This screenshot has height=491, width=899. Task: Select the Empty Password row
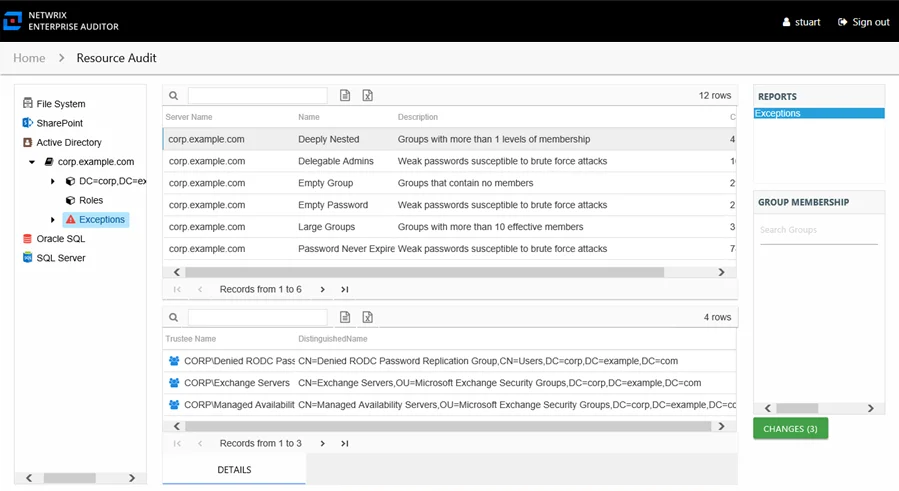point(450,205)
